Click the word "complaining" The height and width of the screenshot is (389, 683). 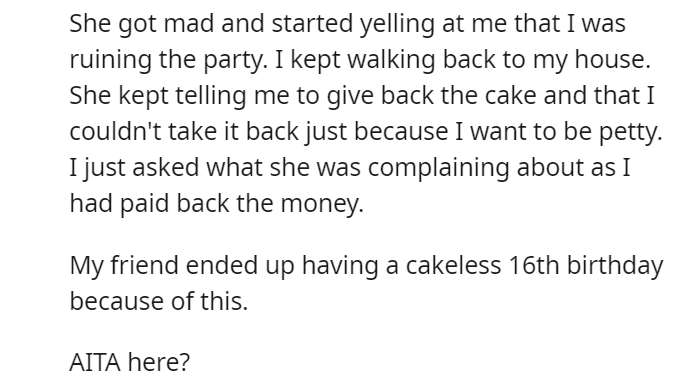click(438, 168)
